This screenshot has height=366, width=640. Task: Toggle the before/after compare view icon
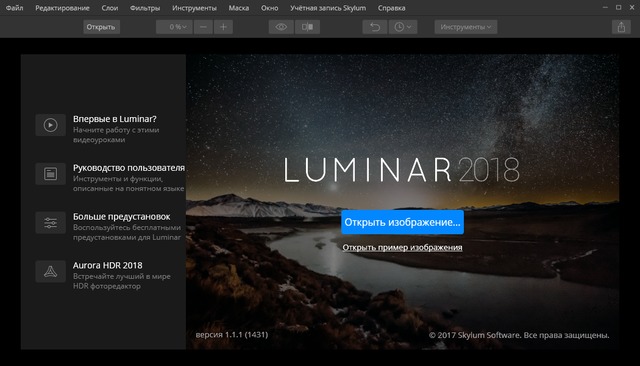tap(307, 27)
